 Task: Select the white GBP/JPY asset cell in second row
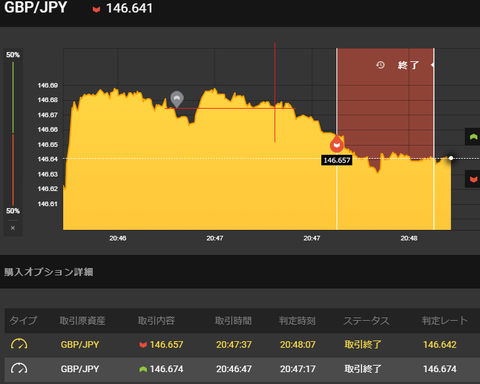(80, 369)
